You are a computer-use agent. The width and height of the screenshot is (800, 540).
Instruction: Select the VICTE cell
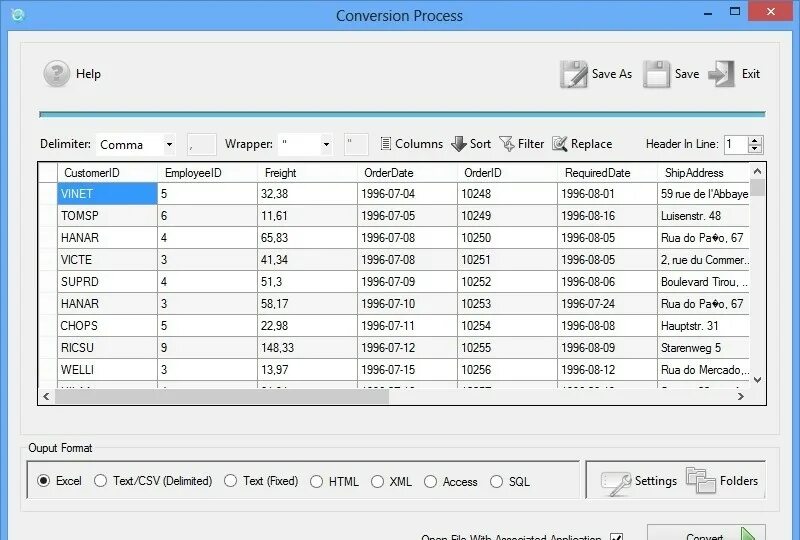coord(107,260)
